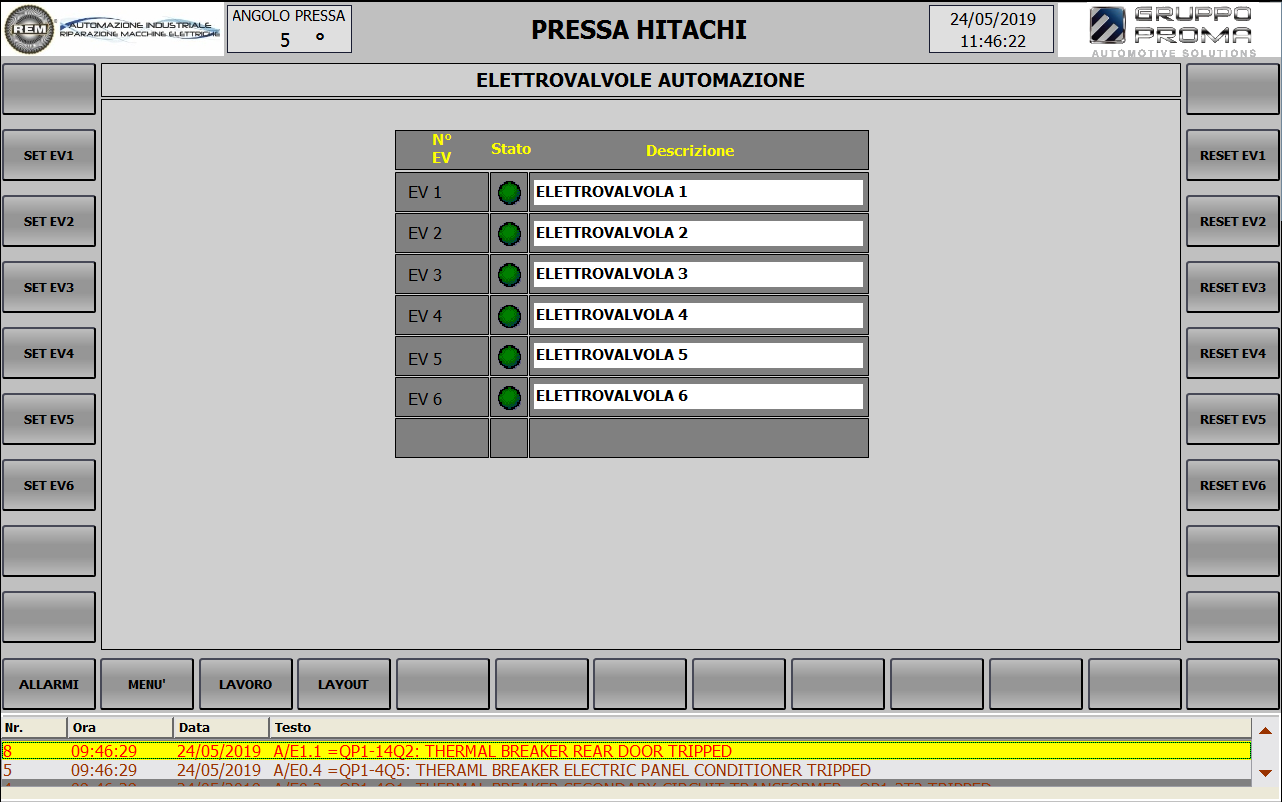The image size is (1282, 802).
Task: Open the ALLARMI page
Action: pos(49,684)
